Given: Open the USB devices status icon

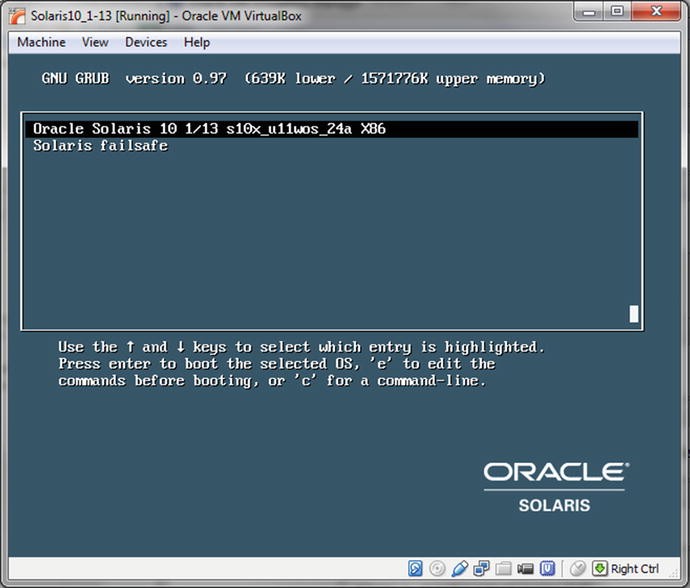Looking at the screenshot, I should (459, 568).
